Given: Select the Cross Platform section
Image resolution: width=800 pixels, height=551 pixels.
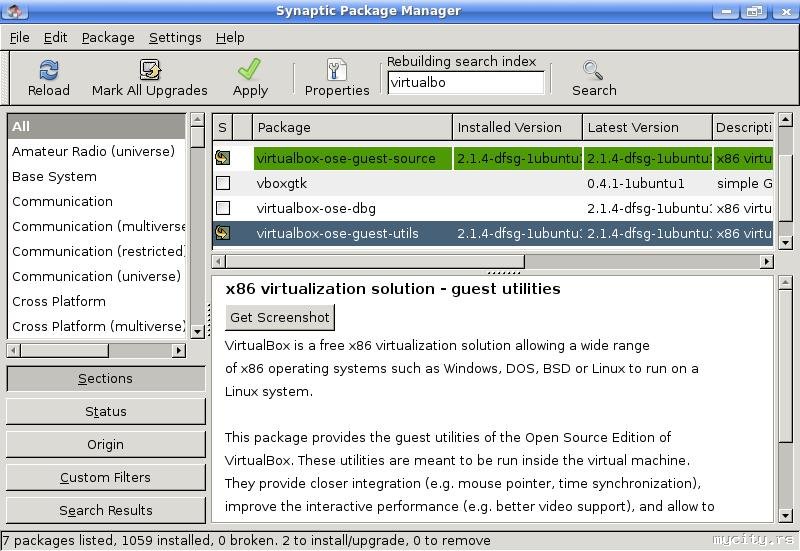Looking at the screenshot, I should click(x=96, y=302).
